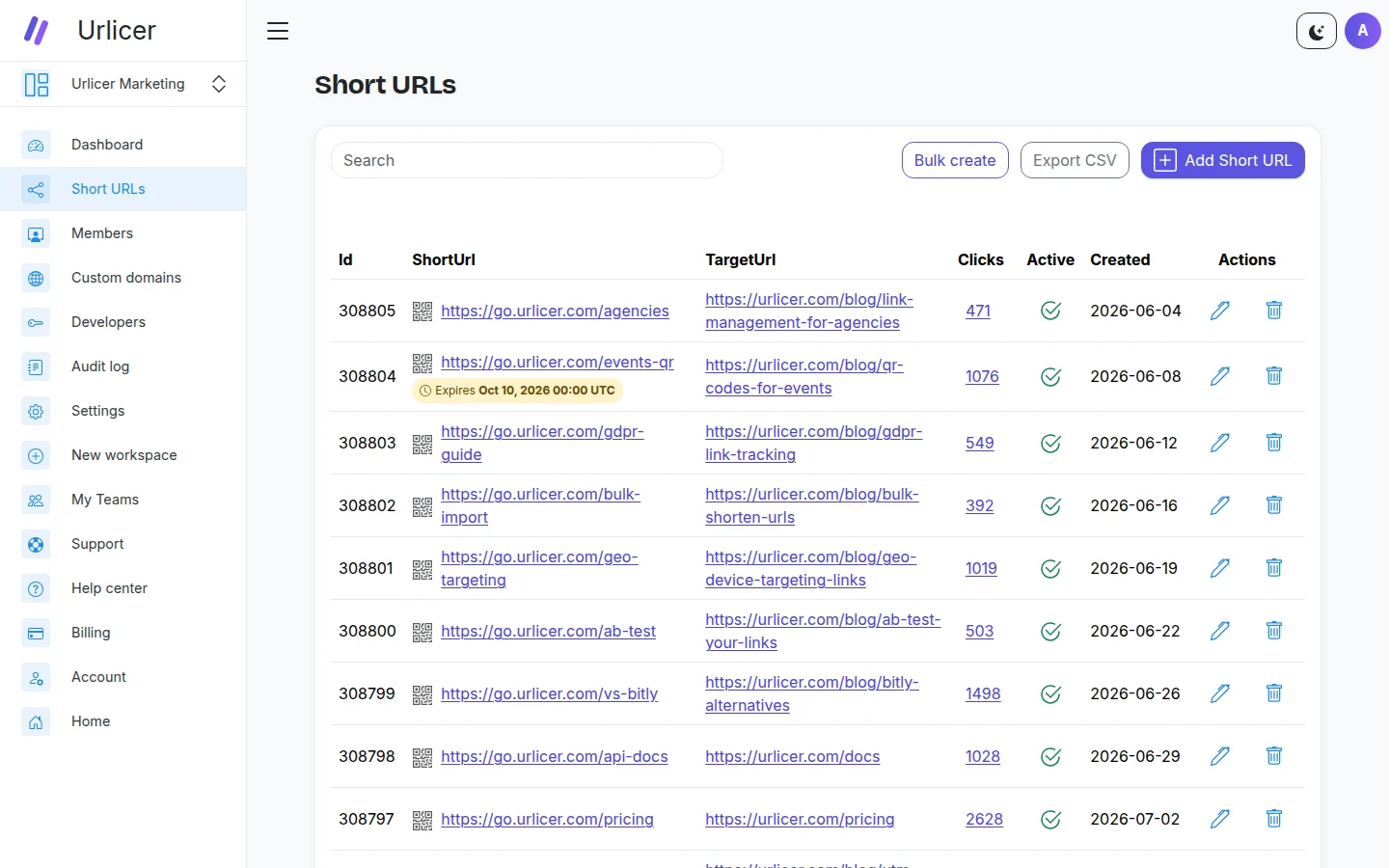Screen dimensions: 1389x868
Task: Click the Account person icon
Action: [x=36, y=677]
